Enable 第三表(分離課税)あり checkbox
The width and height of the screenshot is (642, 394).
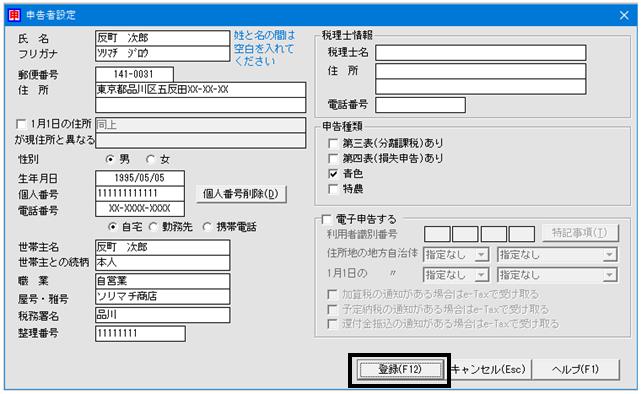[333, 143]
